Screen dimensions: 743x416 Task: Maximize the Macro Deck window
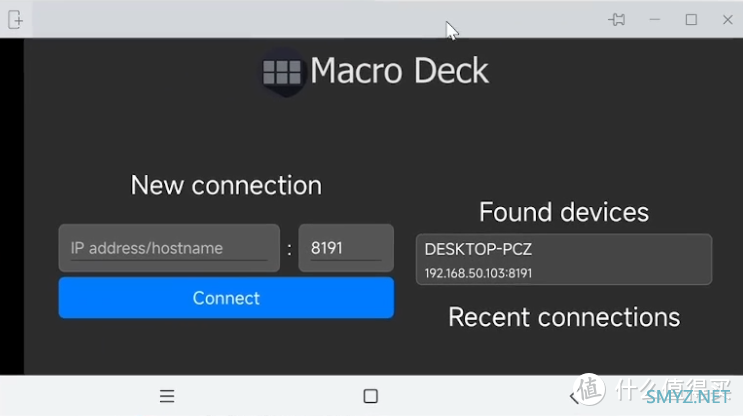pos(691,19)
